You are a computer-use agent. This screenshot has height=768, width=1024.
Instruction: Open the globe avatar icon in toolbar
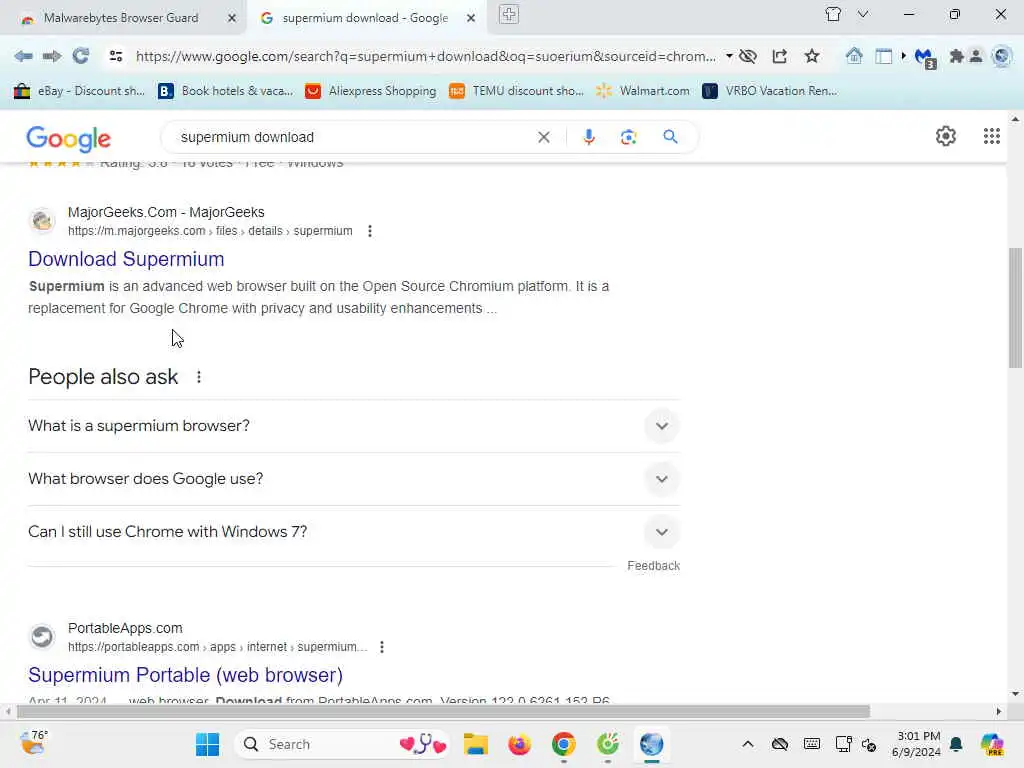[1001, 56]
